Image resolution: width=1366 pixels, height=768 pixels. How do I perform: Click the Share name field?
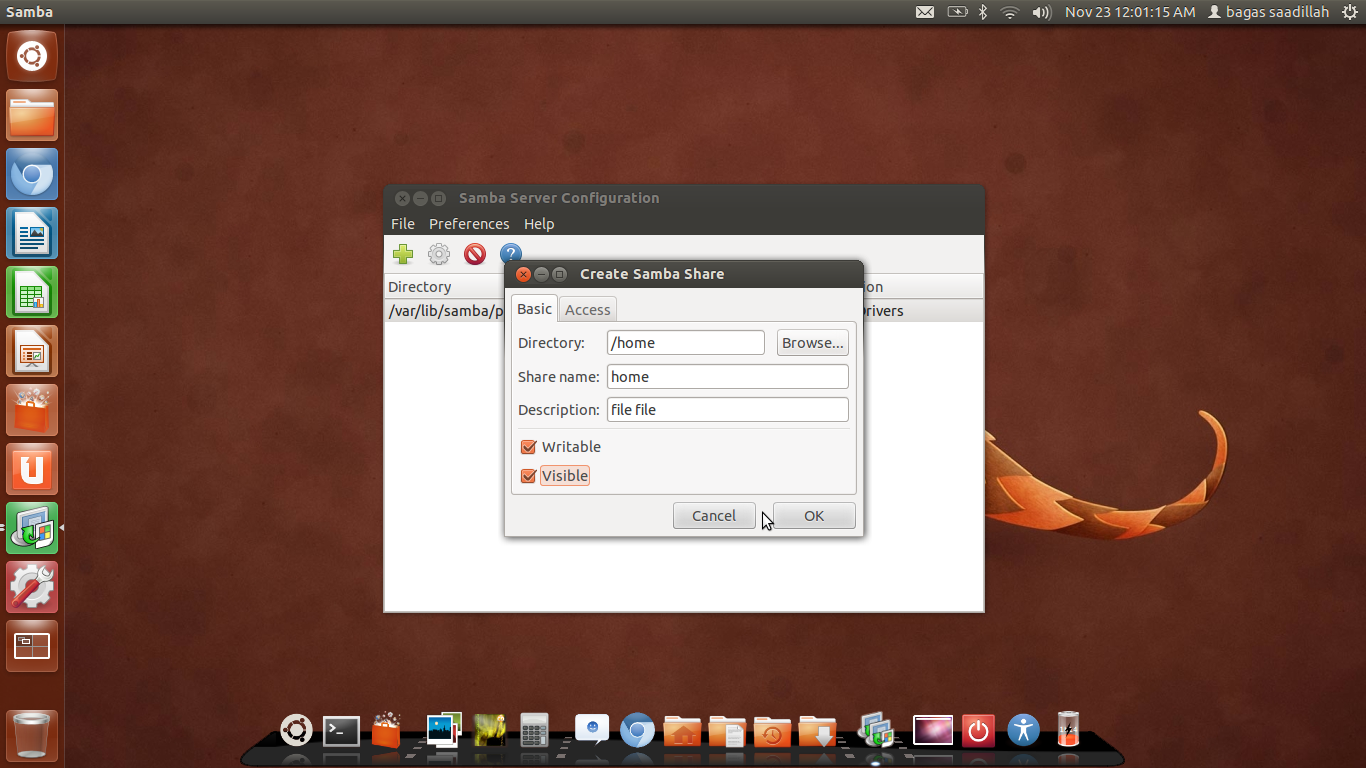click(728, 377)
